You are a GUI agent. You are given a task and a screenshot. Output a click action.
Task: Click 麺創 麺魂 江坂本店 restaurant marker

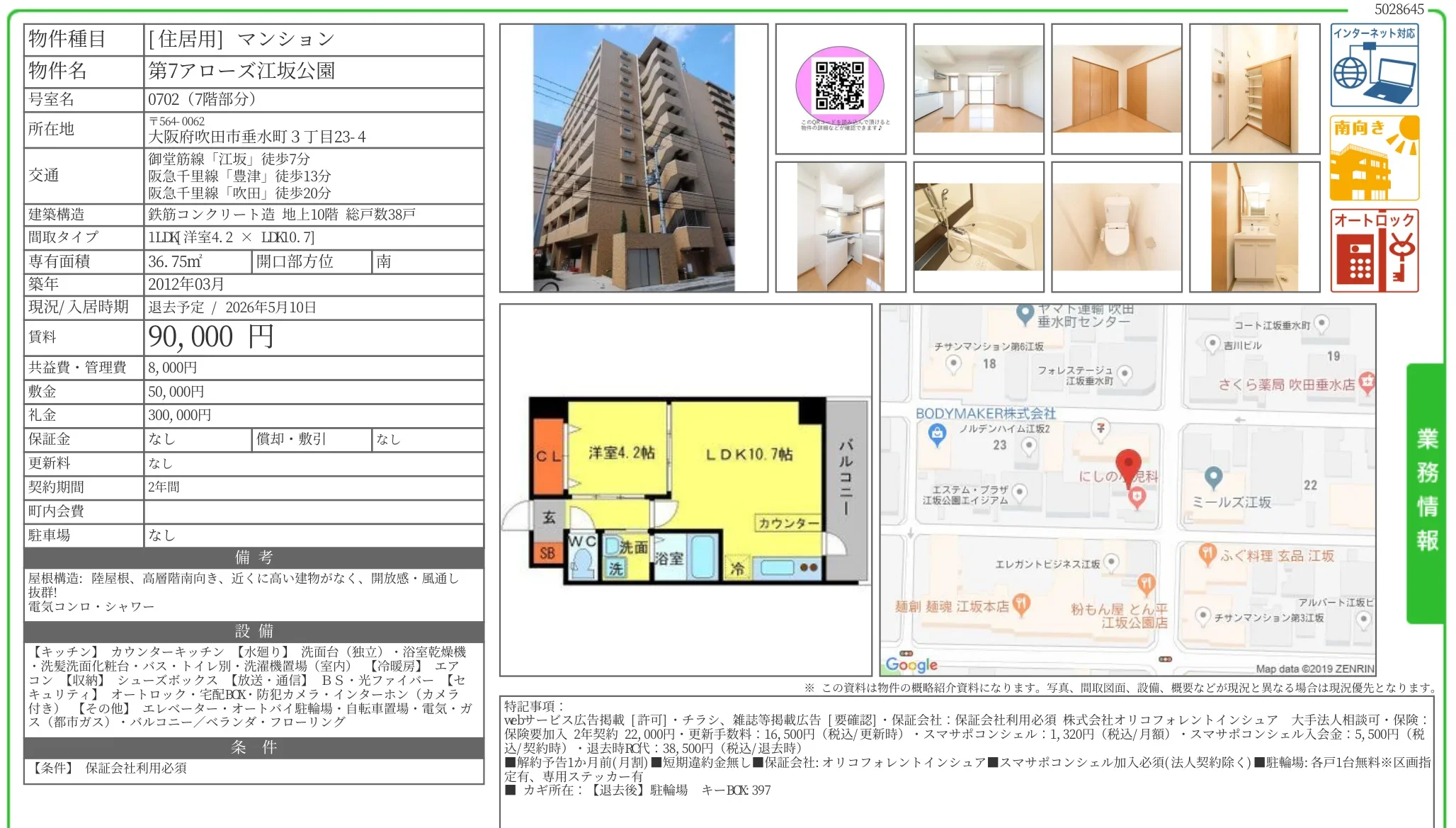pyautogui.click(x=1020, y=604)
